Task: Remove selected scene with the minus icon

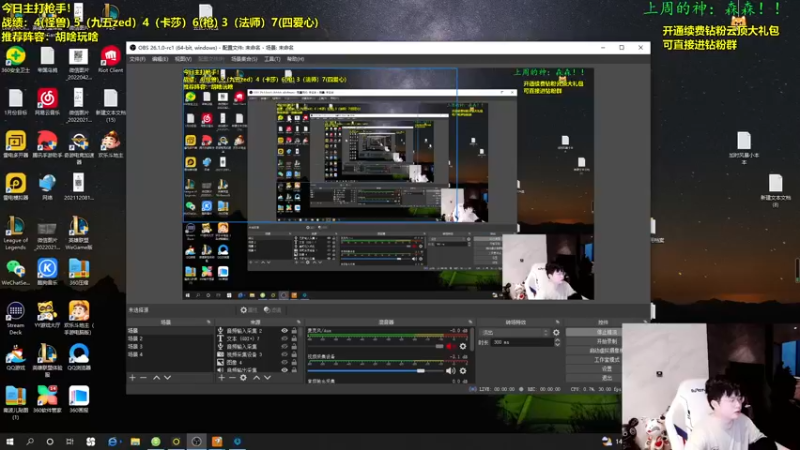Action: click(x=143, y=378)
